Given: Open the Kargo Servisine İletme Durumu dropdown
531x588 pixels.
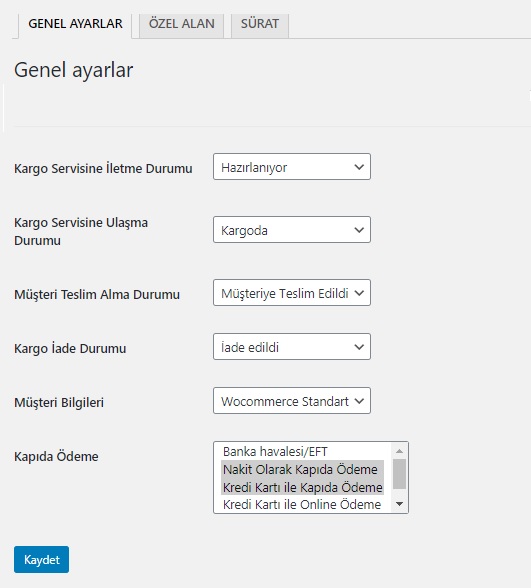Looking at the screenshot, I should pyautogui.click(x=292, y=166).
